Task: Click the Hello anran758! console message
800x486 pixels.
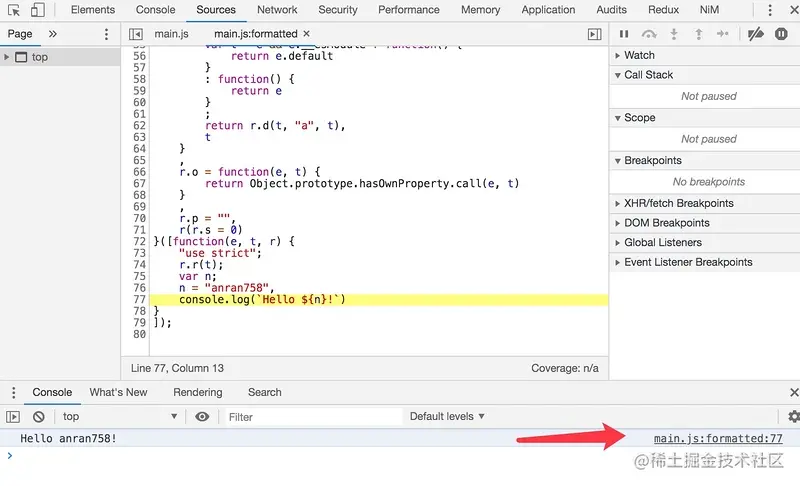Action: 68,439
